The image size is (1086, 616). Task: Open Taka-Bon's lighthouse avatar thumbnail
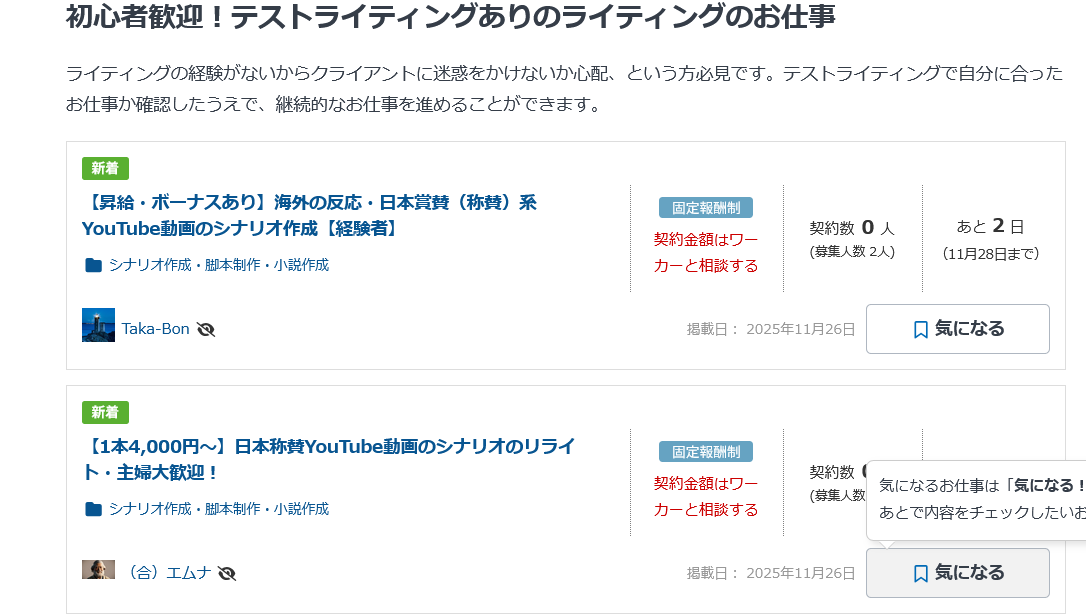click(x=98, y=325)
